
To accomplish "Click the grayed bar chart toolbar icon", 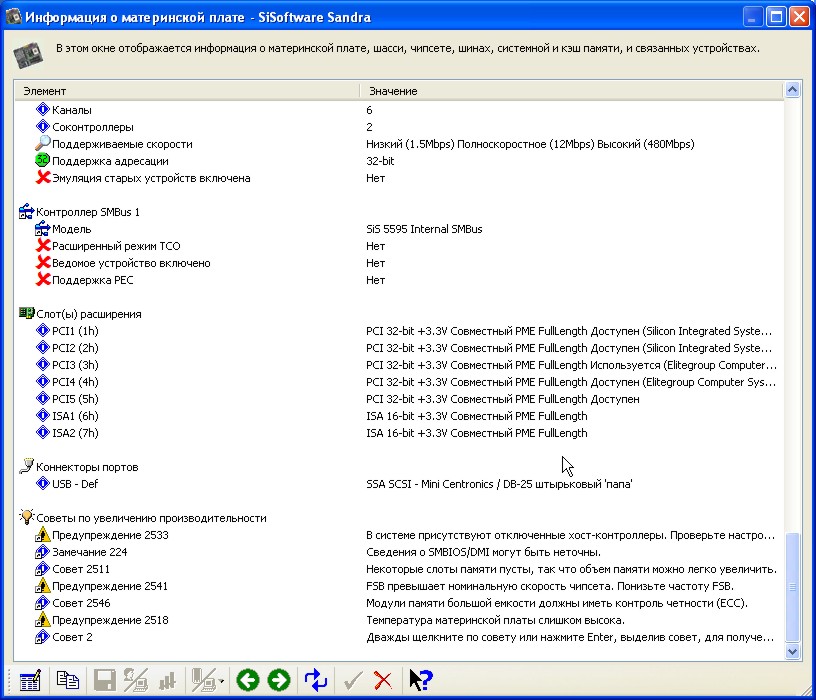I will pyautogui.click(x=167, y=680).
